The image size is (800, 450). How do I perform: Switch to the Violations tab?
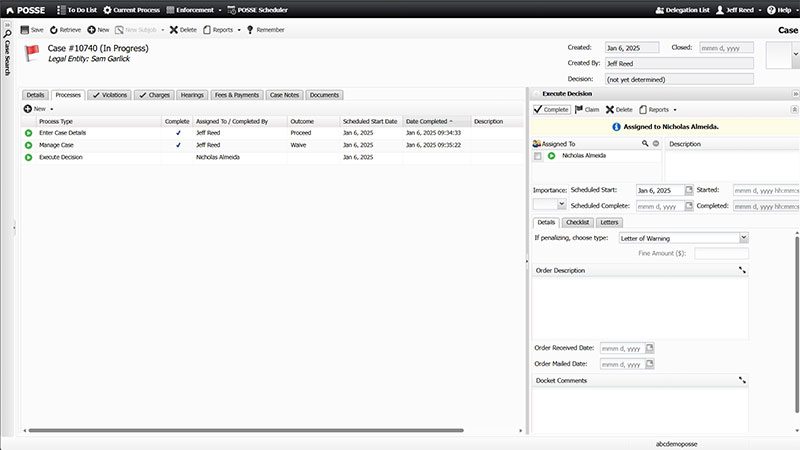[110, 95]
